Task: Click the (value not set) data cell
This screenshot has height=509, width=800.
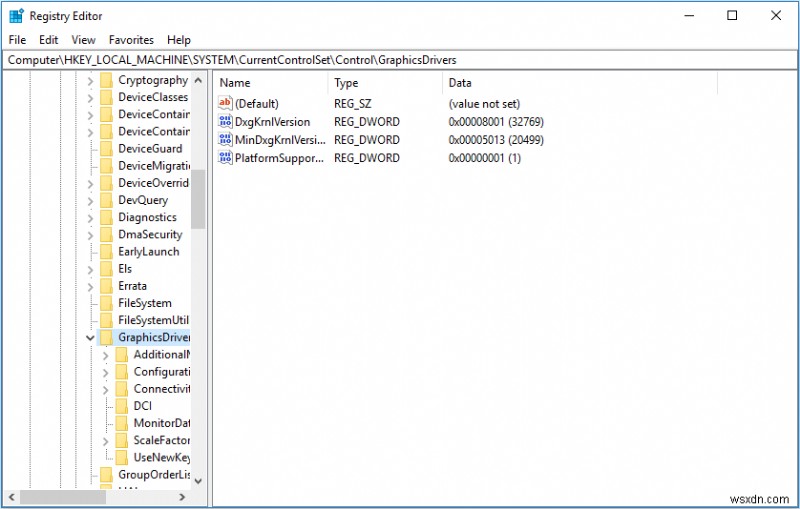Action: tap(484, 104)
